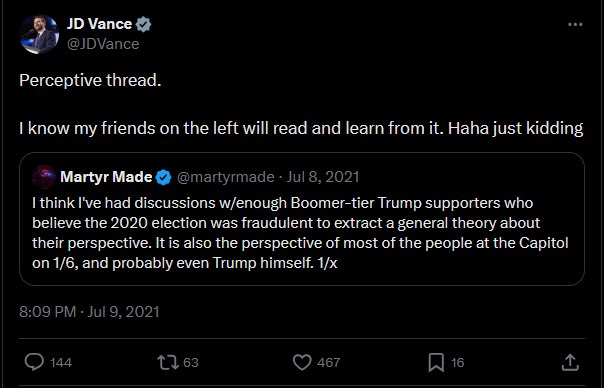Screen dimensions: 604x388
Task: Click the JD Vance profile avatar
Action: [39, 34]
